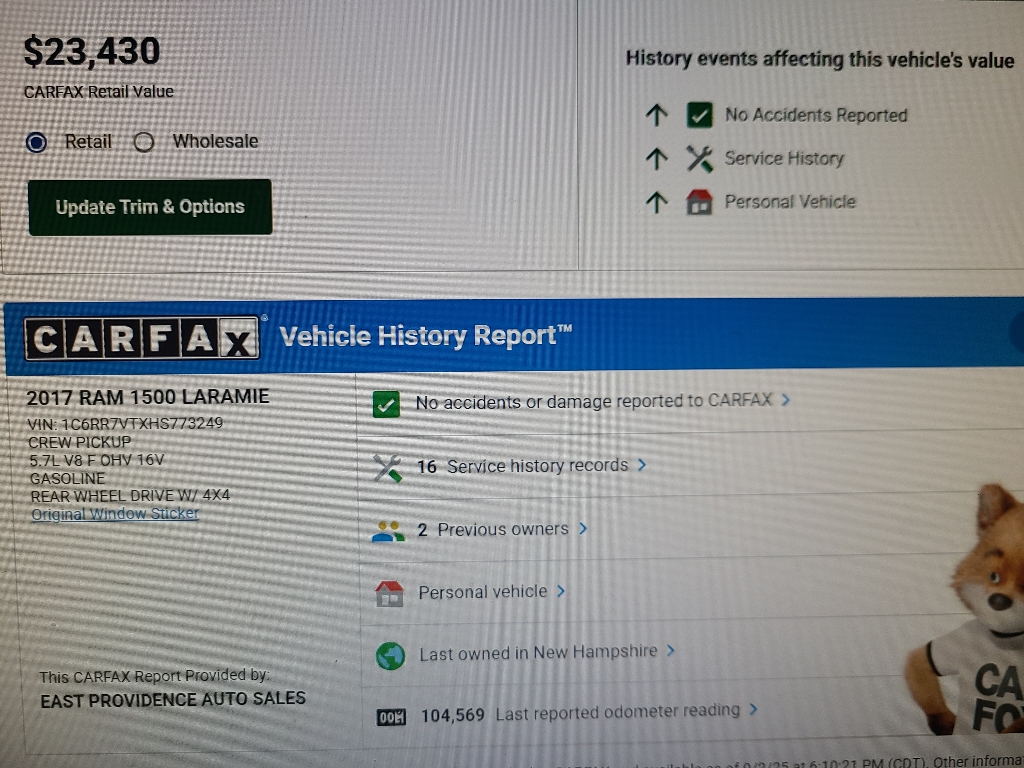
Task: Click the CARFAX Retail Value label
Action: click(x=99, y=92)
